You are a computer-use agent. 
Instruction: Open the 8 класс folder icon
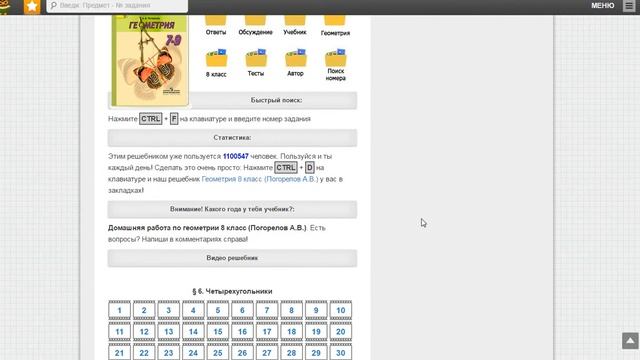[216, 58]
